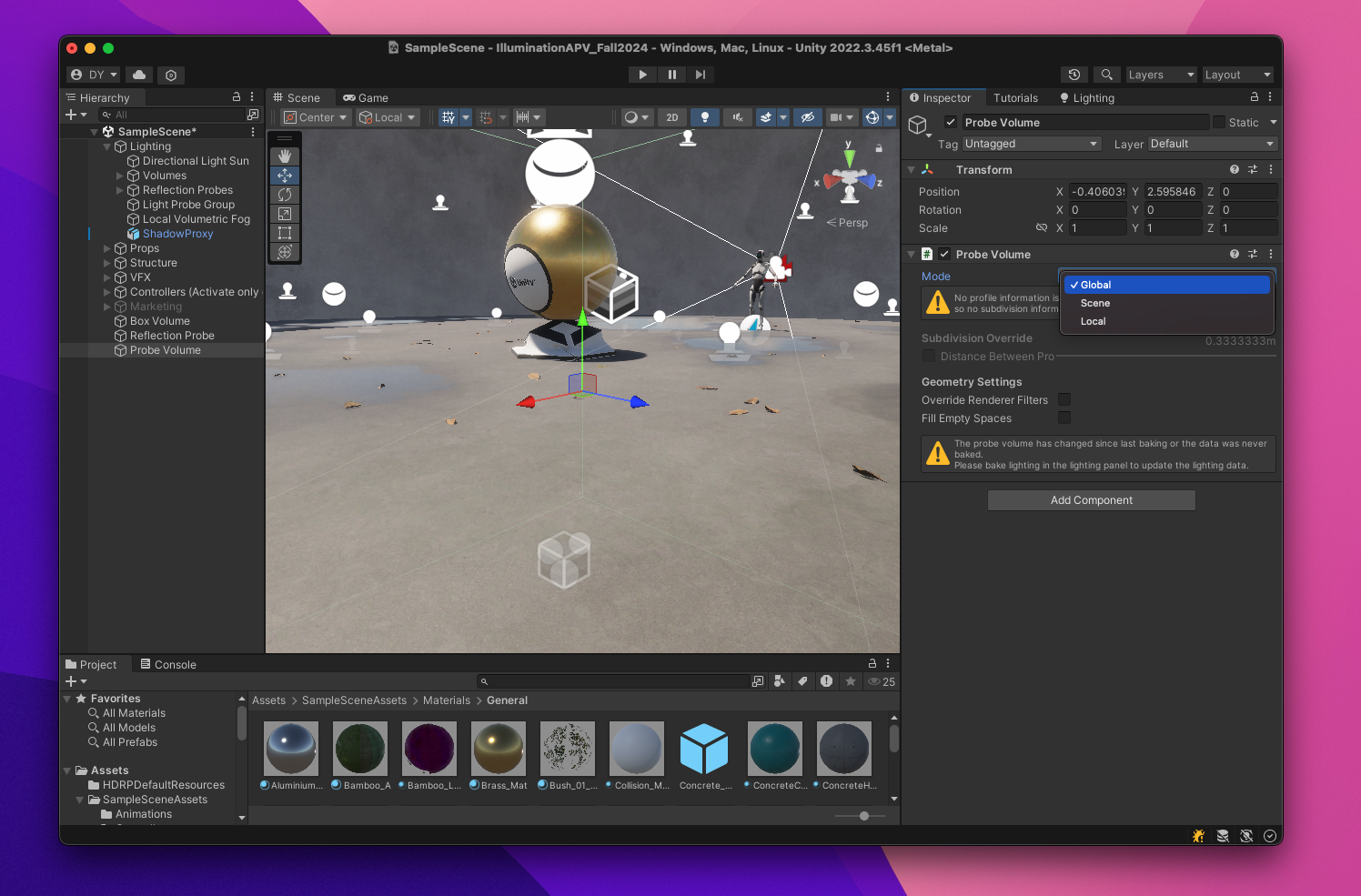
Task: Switch to the Tutorials tab
Action: [x=1015, y=97]
